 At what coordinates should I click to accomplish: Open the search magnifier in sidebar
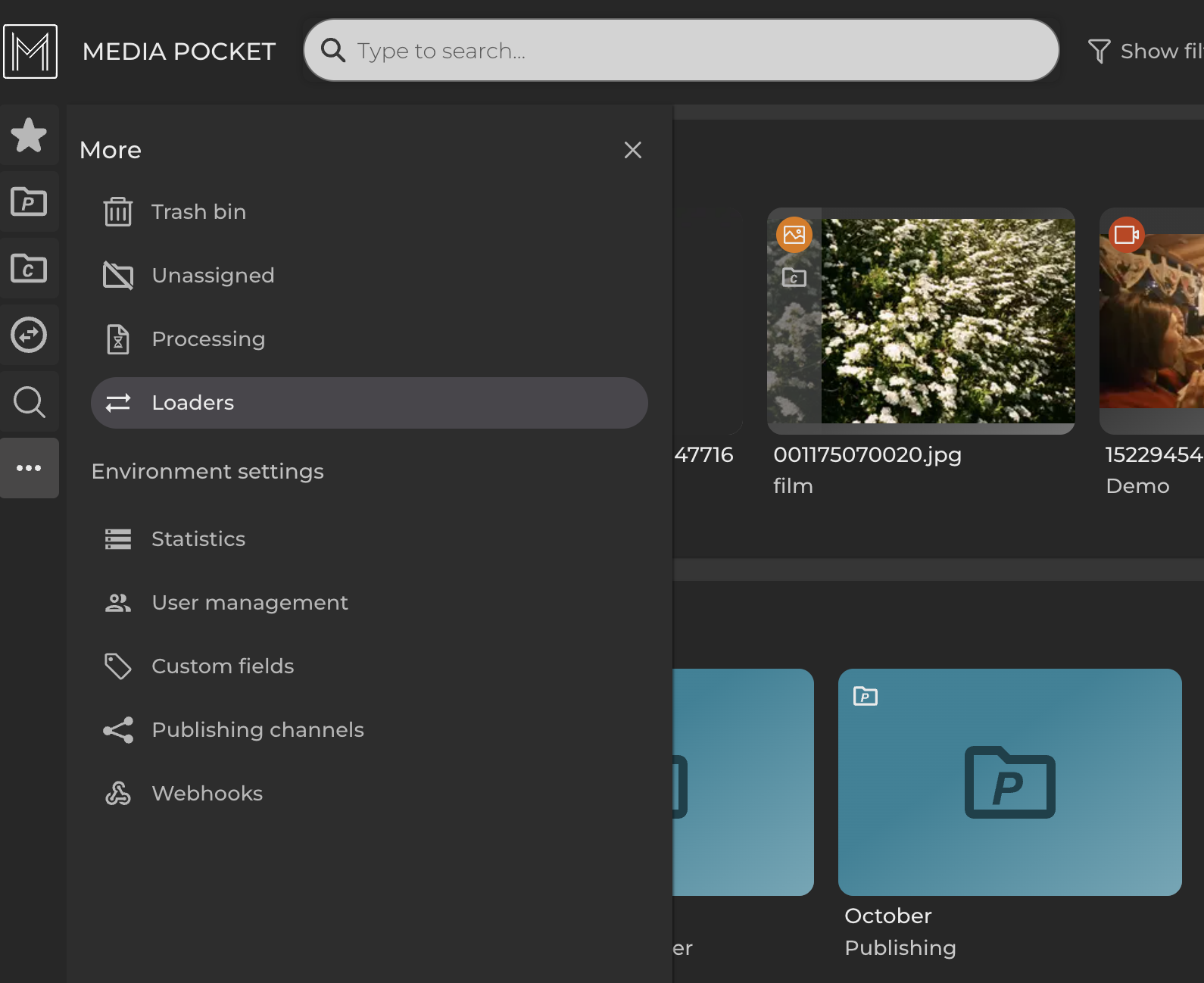tap(29, 401)
